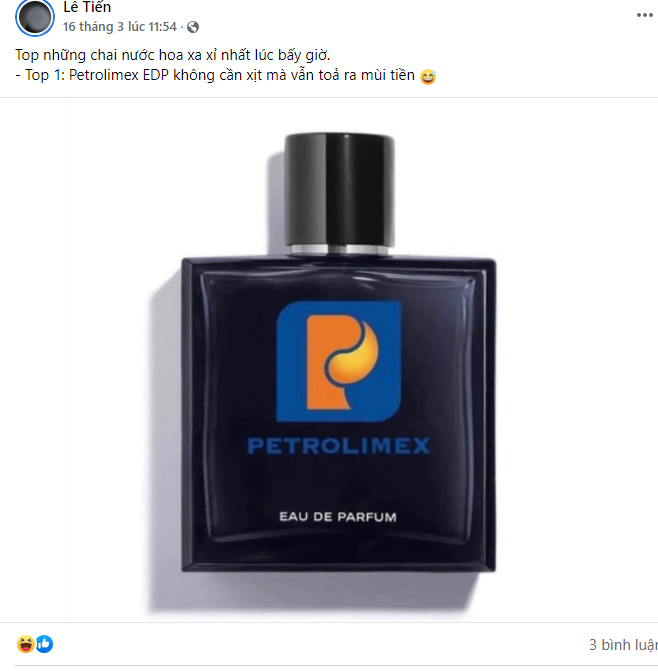Click the three-dot post options menu
Viewport: 658px width, 671px height.
point(644,15)
